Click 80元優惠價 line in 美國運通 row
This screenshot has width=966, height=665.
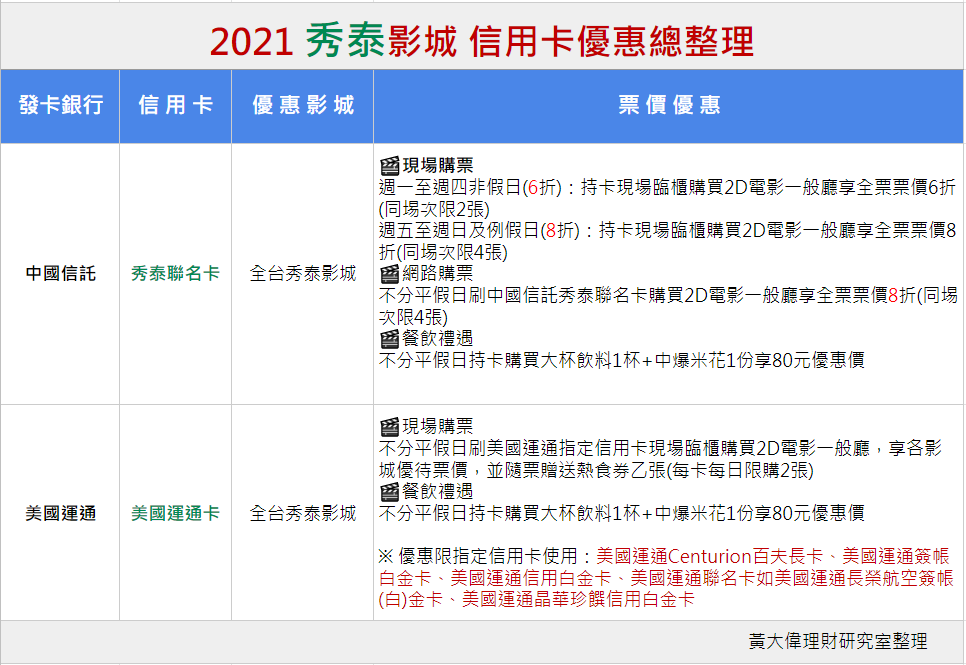622,513
